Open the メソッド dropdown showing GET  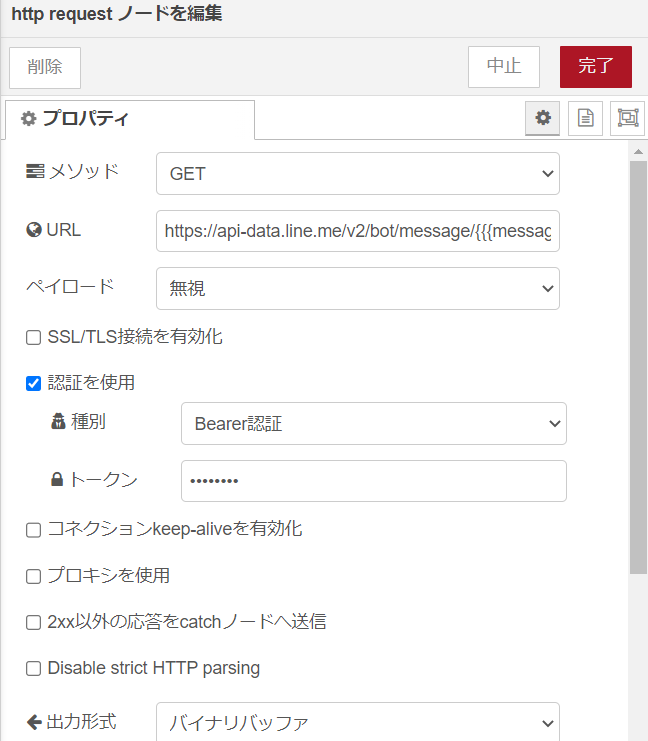(358, 173)
